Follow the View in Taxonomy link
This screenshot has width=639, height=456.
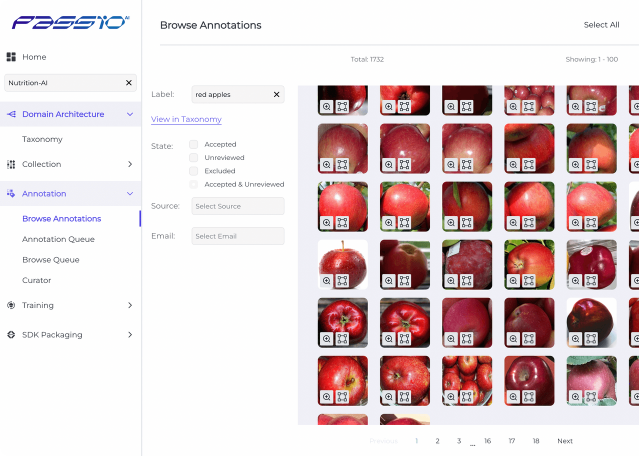click(x=186, y=119)
